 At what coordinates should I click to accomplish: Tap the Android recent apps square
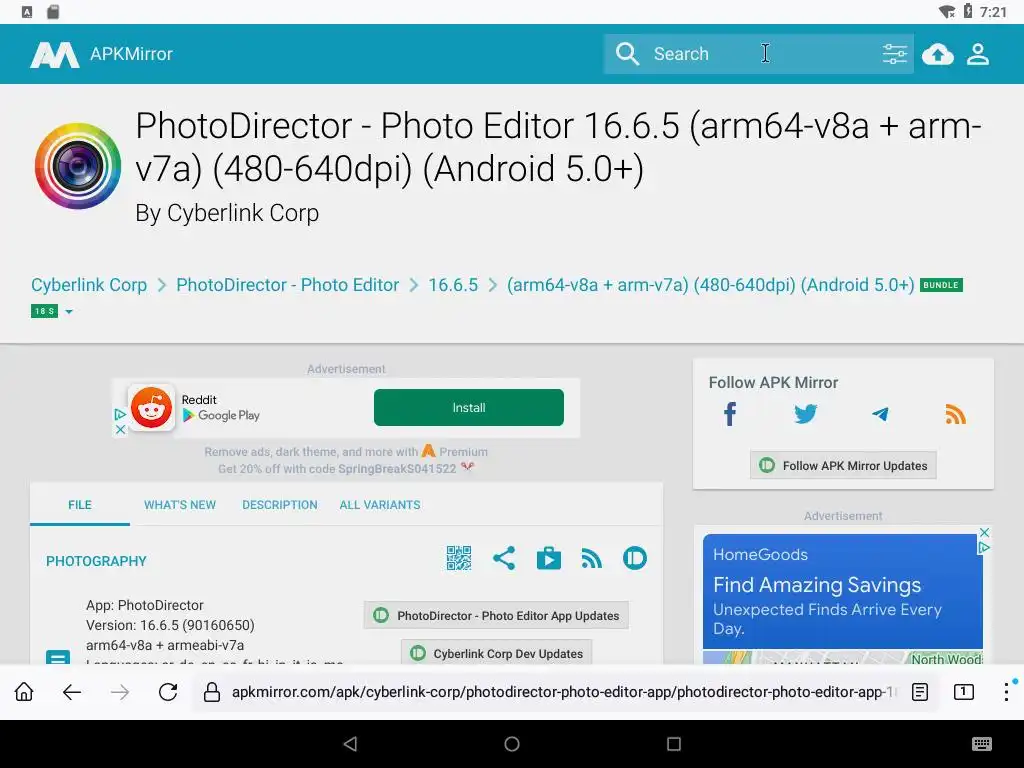(x=674, y=744)
